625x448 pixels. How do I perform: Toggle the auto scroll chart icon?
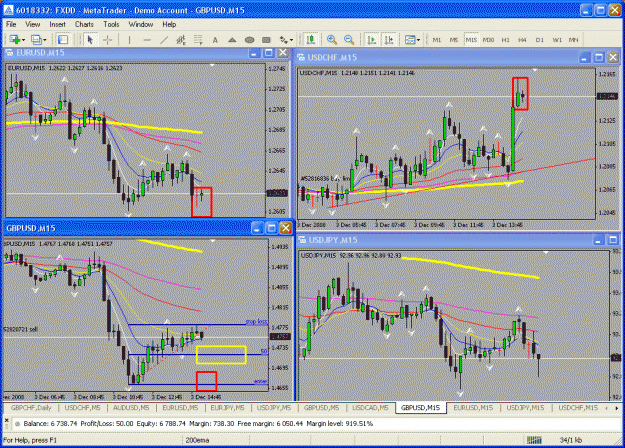372,39
